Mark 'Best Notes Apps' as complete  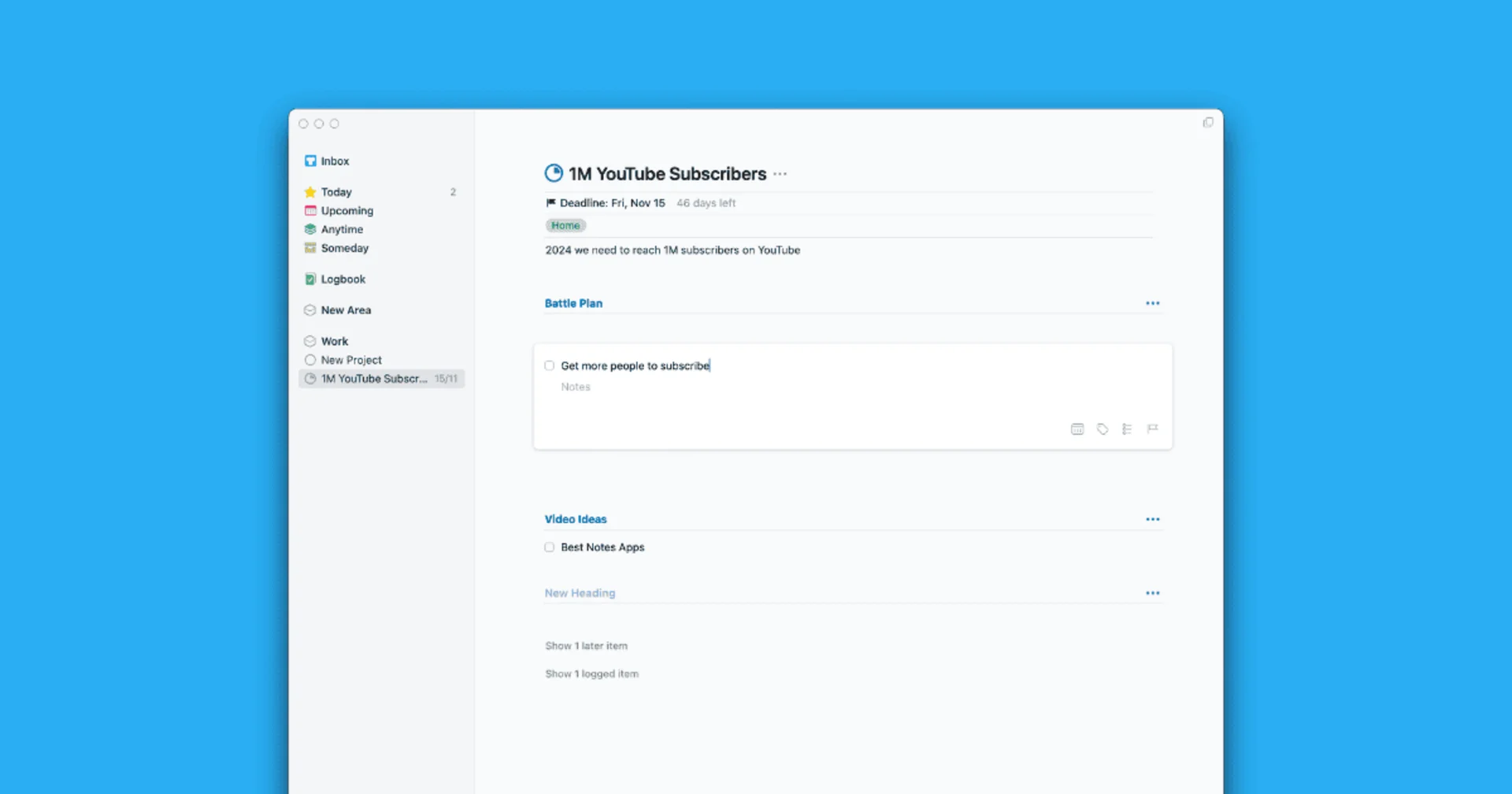click(549, 547)
